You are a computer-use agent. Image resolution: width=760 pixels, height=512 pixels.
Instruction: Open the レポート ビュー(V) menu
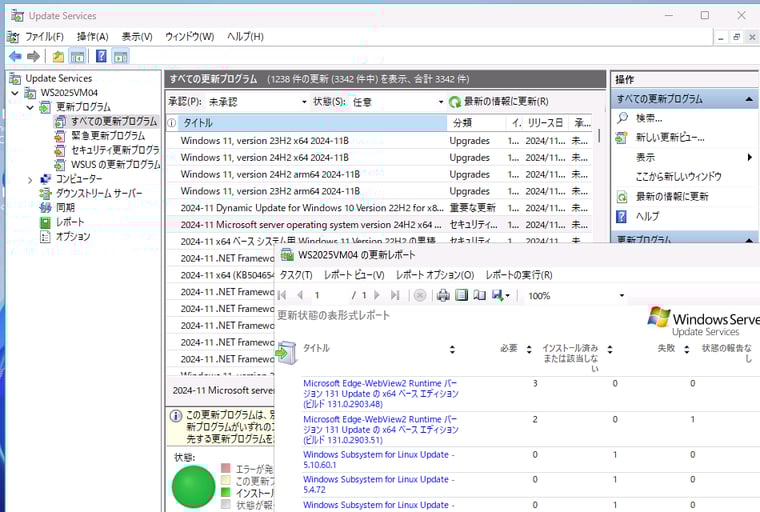coord(354,275)
